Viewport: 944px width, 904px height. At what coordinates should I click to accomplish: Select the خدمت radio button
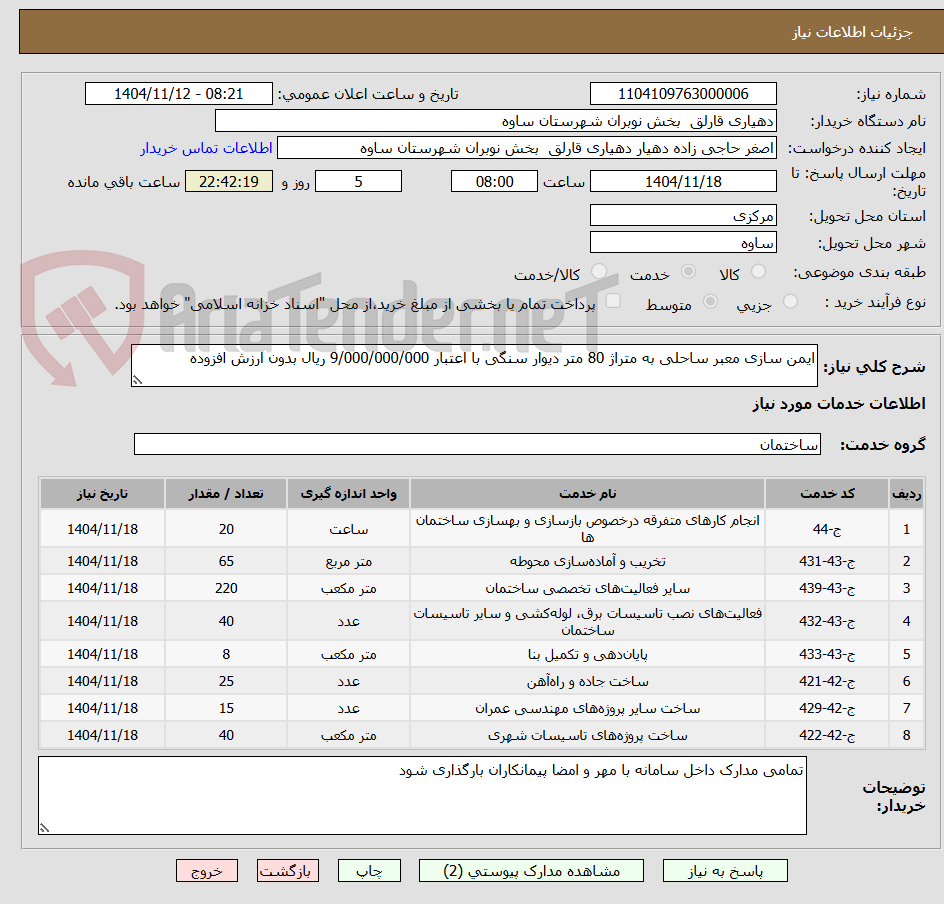pos(688,271)
